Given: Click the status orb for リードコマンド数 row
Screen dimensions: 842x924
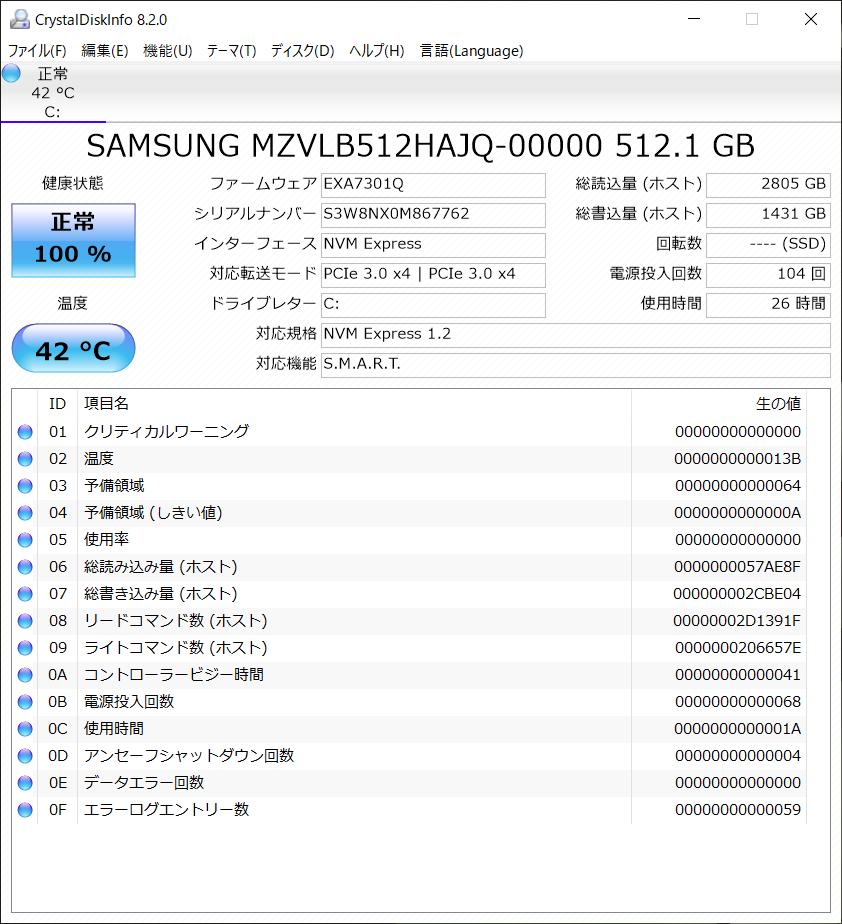Looking at the screenshot, I should click(25, 621).
